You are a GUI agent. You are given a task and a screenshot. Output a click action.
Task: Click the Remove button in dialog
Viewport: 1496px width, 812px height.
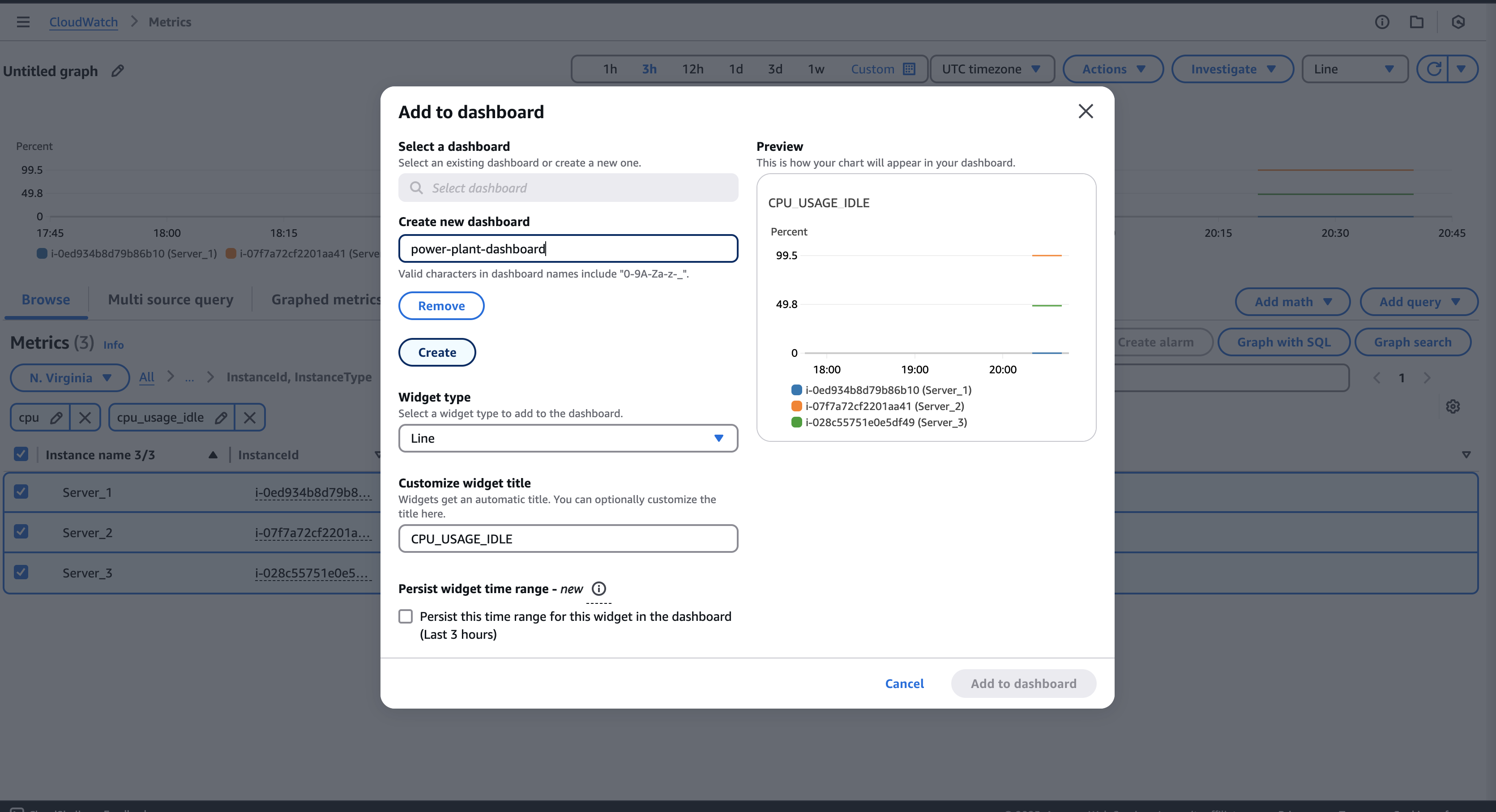point(441,306)
